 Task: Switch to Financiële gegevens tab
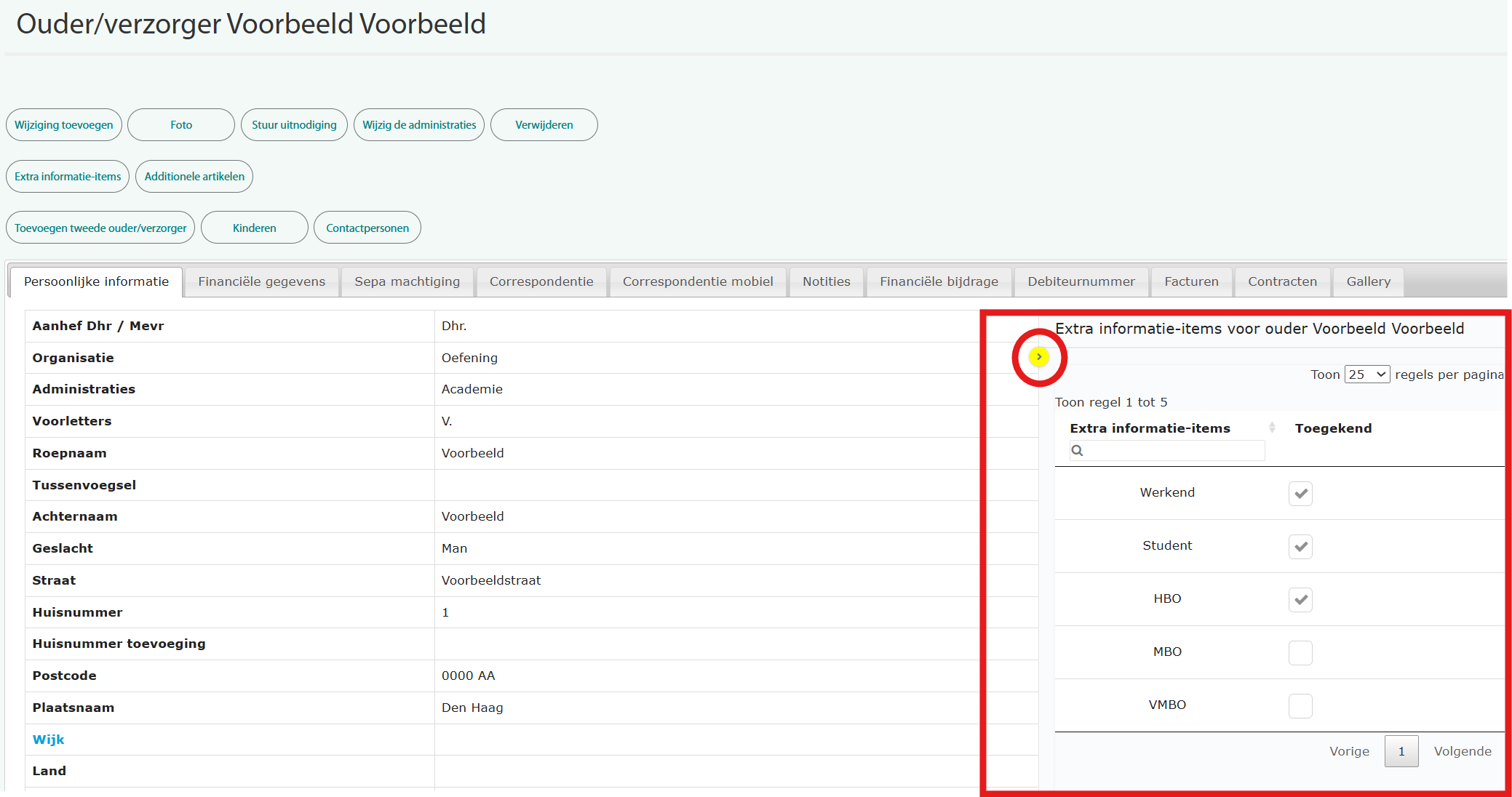[261, 281]
